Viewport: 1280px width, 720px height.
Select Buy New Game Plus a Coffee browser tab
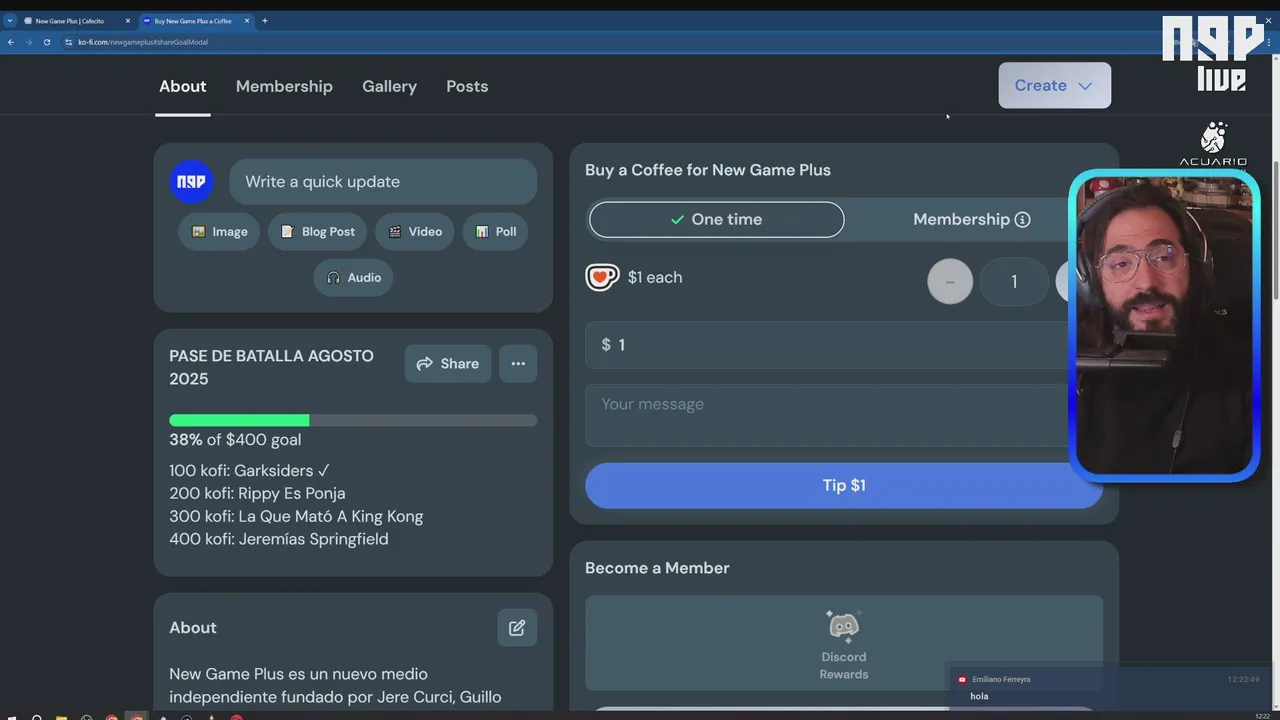tap(193, 21)
